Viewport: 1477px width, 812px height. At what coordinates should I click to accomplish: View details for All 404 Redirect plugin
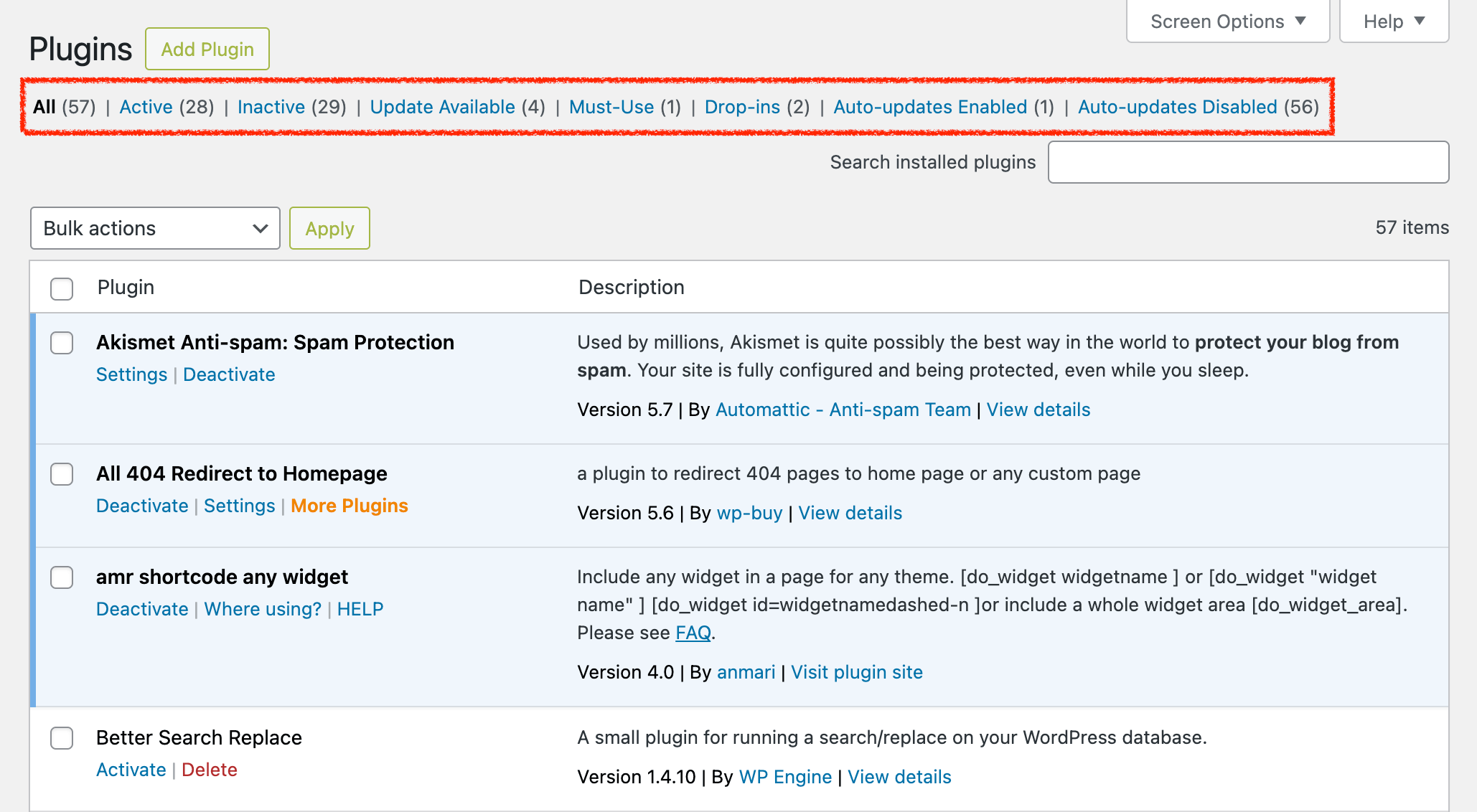click(850, 513)
